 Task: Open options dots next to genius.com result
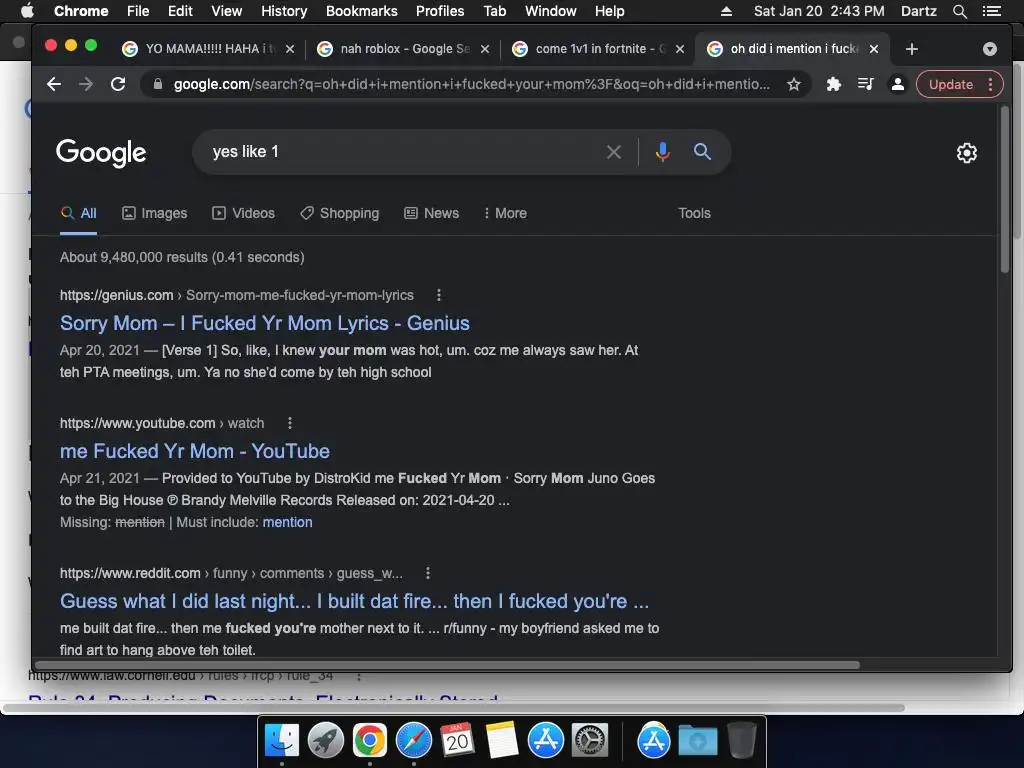[439, 295]
